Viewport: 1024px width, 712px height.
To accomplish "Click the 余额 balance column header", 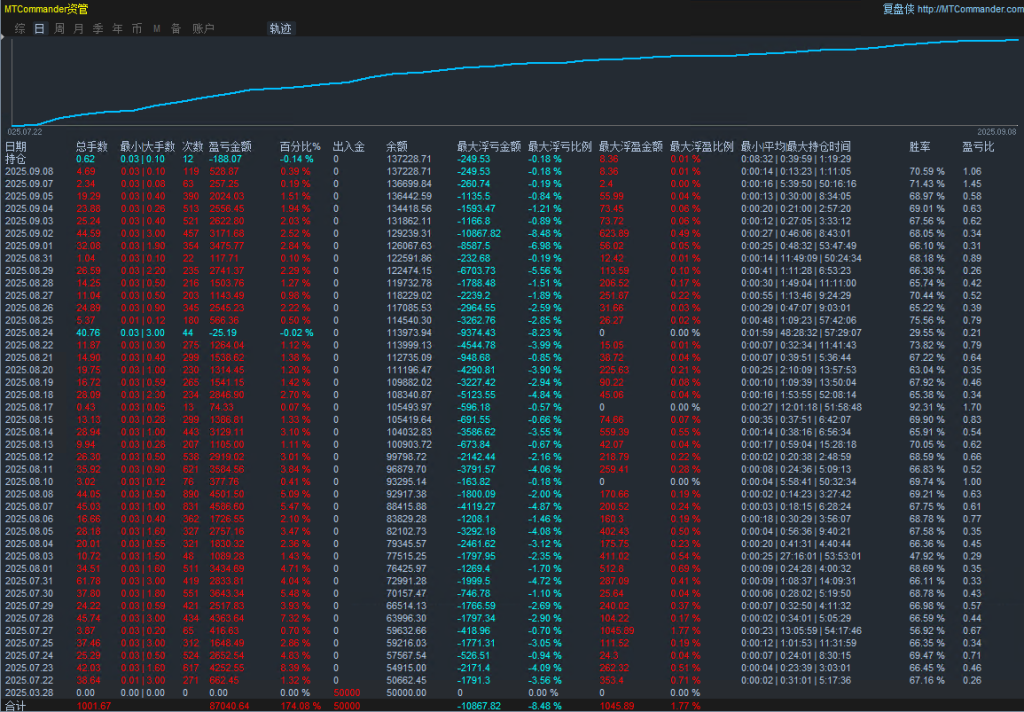I will coord(398,146).
